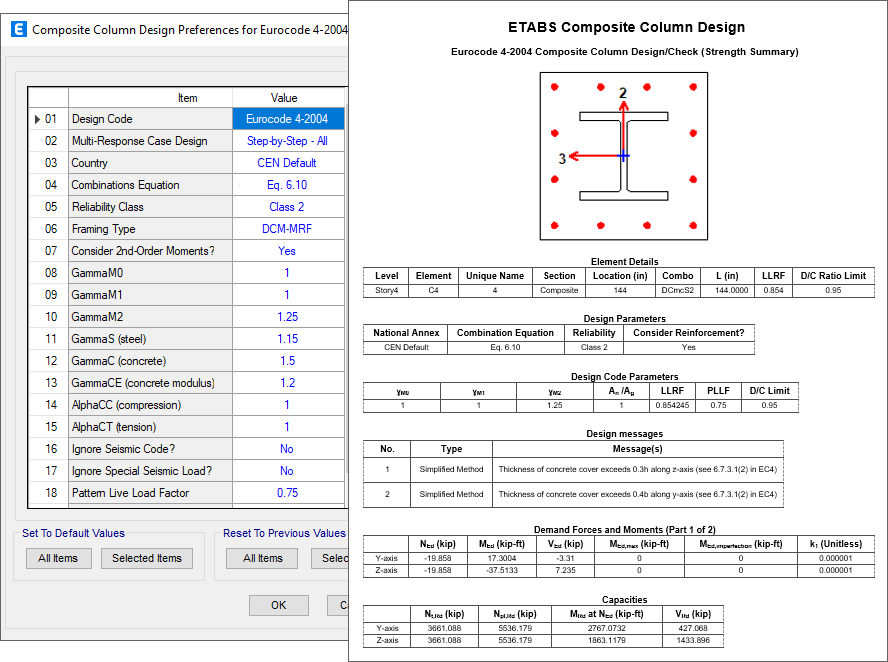Click the Y-axis shear value '-3.31'
This screenshot has width=888, height=662.
(566, 558)
